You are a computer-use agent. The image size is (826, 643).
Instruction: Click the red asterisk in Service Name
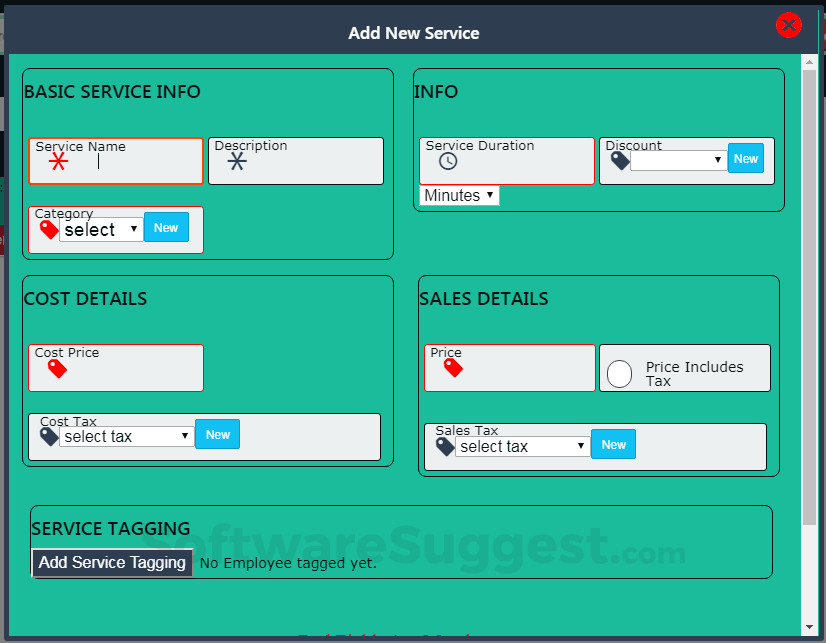[59, 162]
